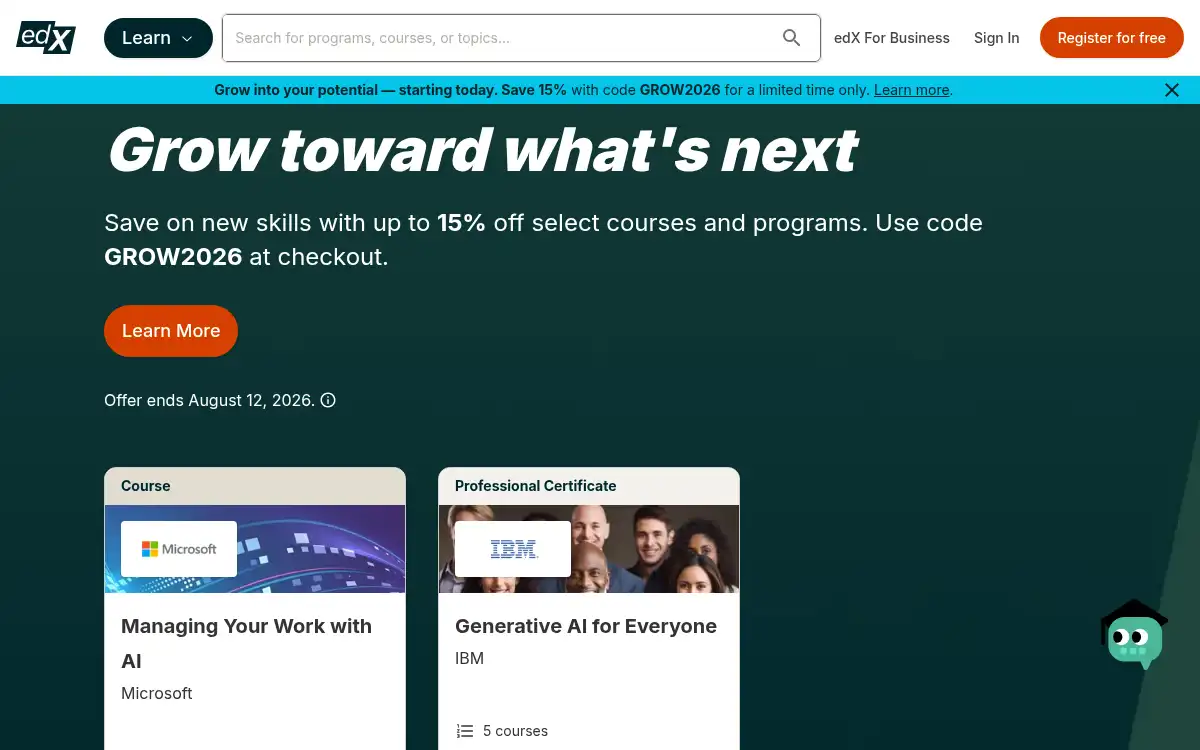Click the 5 courses list icon
Screen dimensions: 1200x750
[x=465, y=731]
